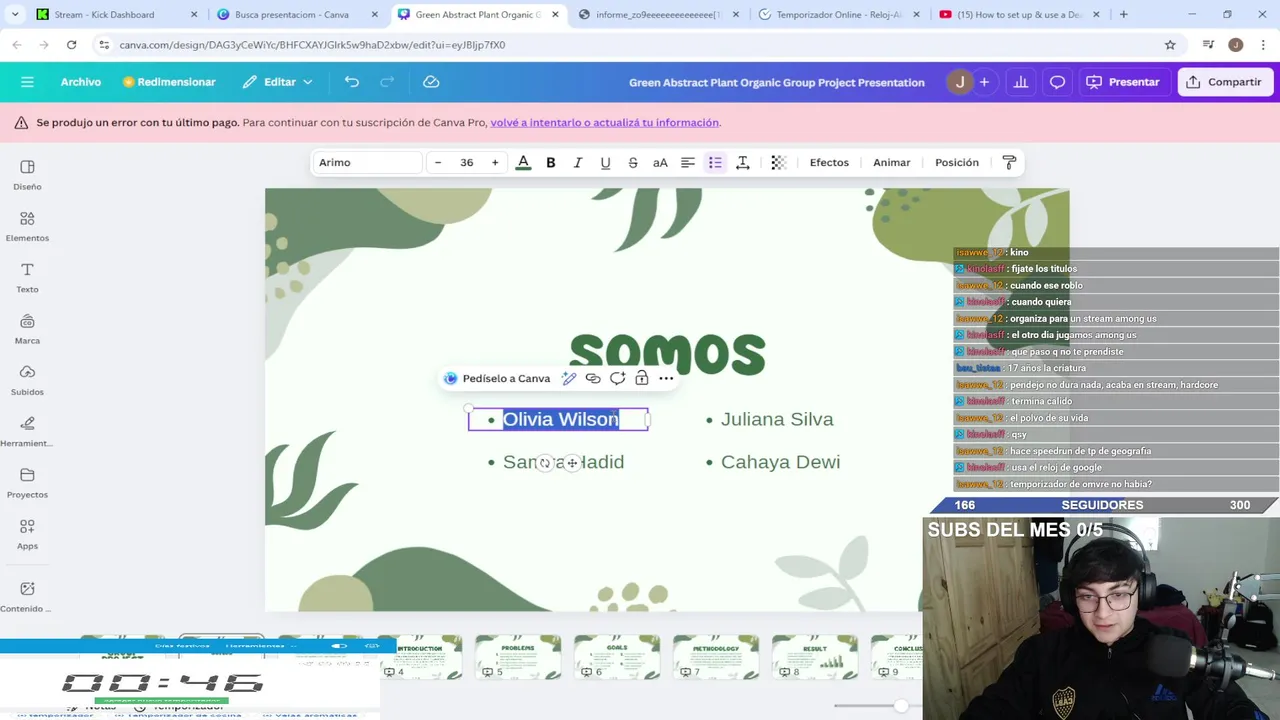Image resolution: width=1280 pixels, height=720 pixels.
Task: Click the presentation title in the top bar
Action: click(x=777, y=82)
